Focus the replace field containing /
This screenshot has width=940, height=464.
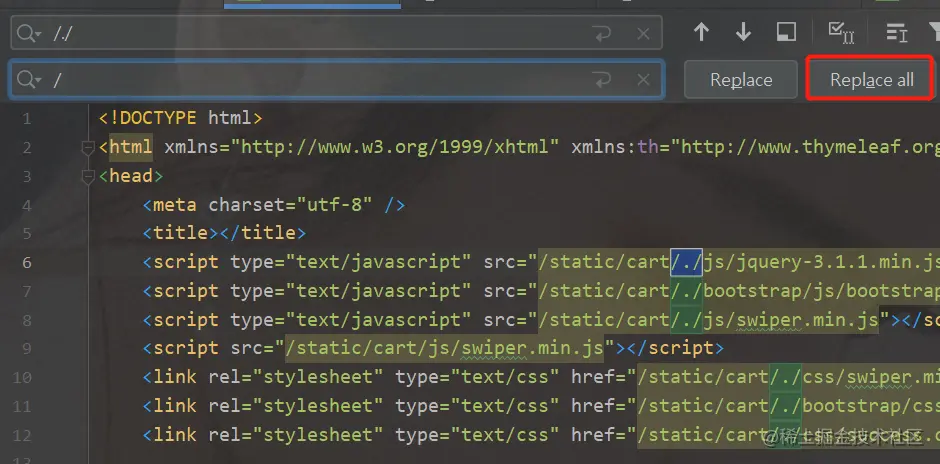pyautogui.click(x=336, y=79)
